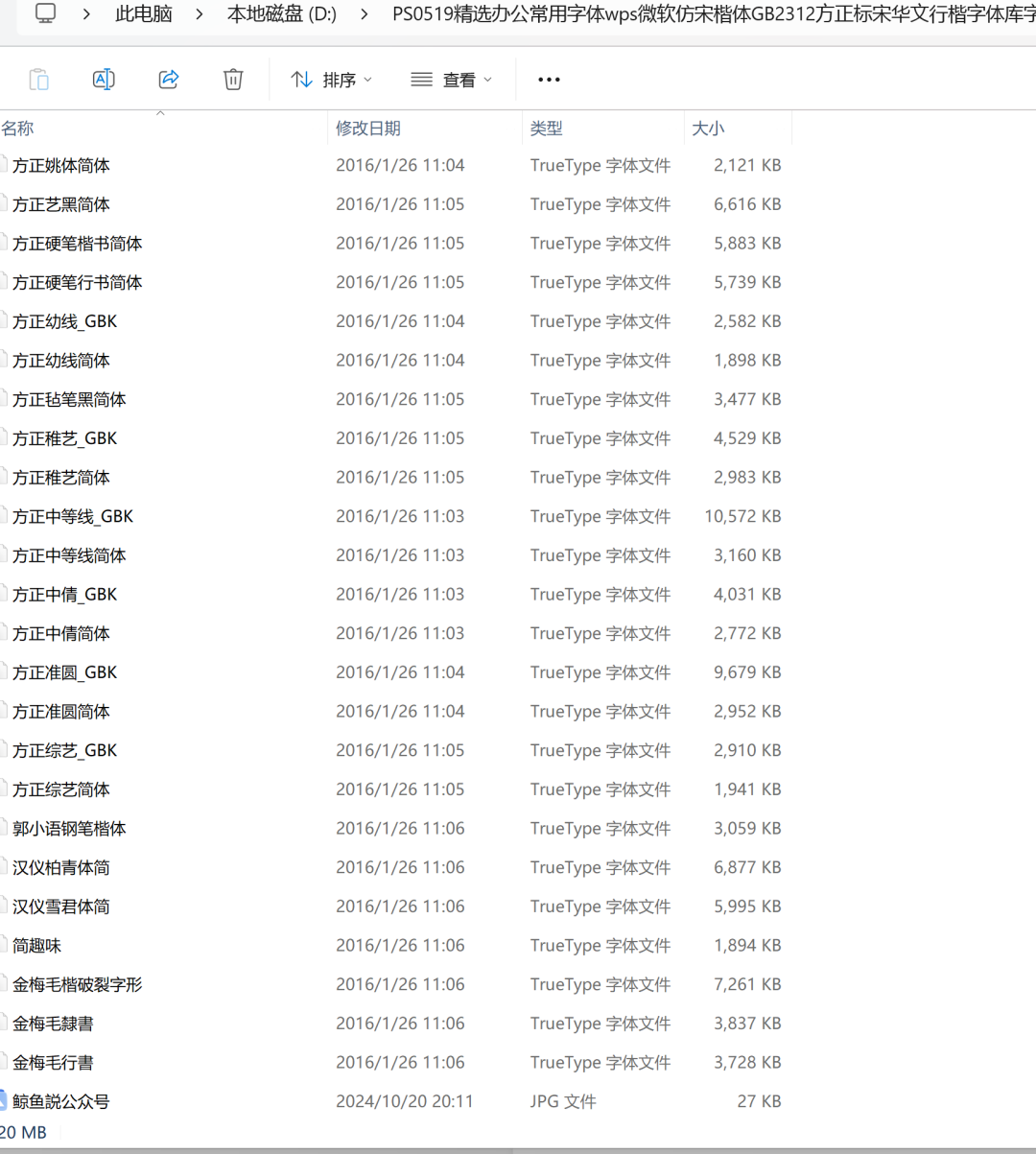
Task: Select the file 方正准圆简体
Action: [61, 712]
